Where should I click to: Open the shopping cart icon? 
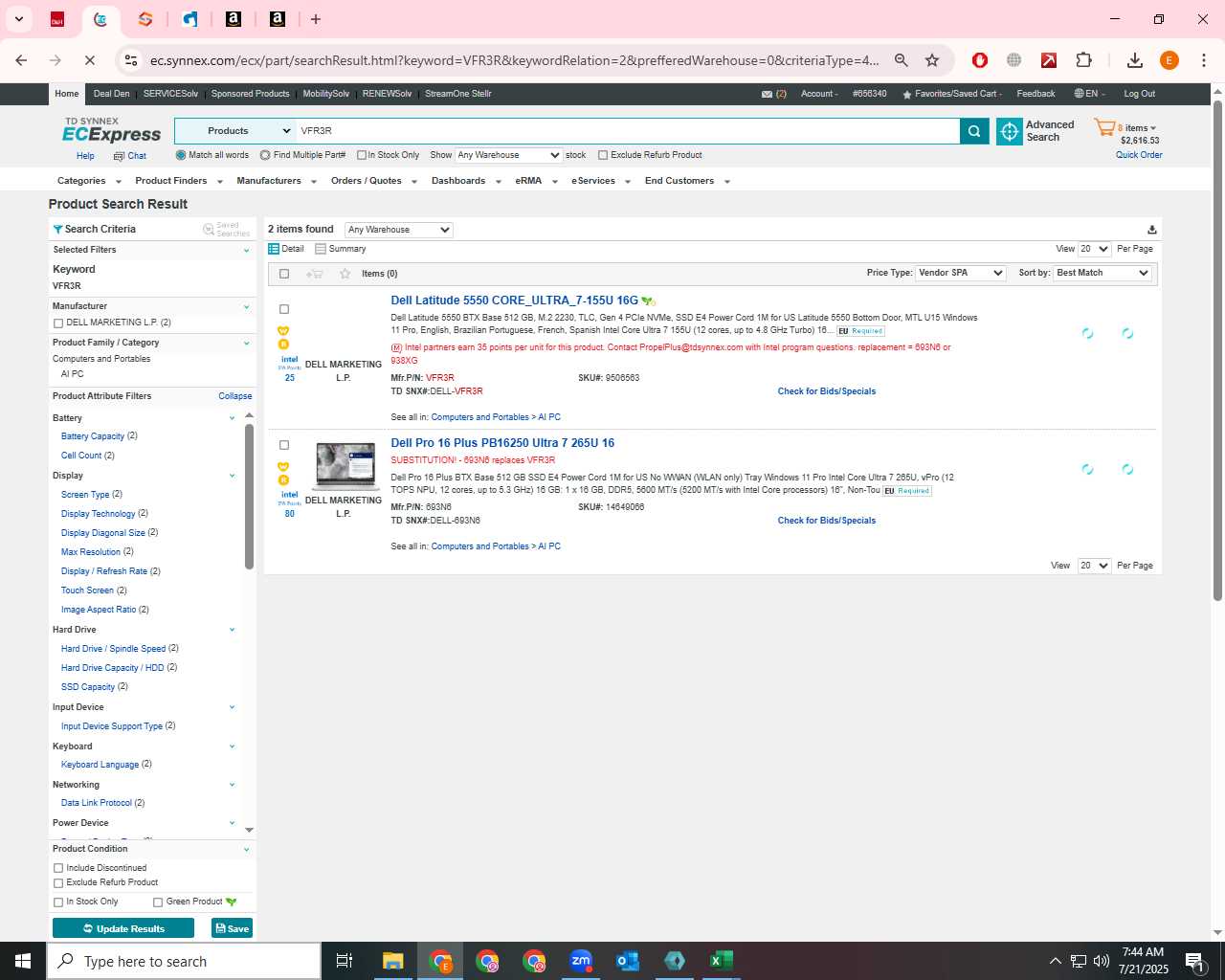pos(1104,127)
